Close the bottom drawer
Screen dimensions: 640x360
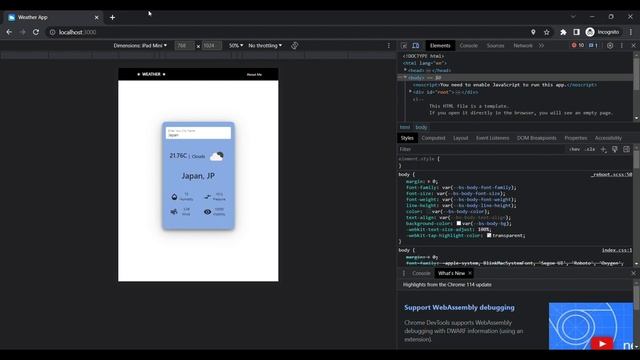pyautogui.click(x=633, y=273)
